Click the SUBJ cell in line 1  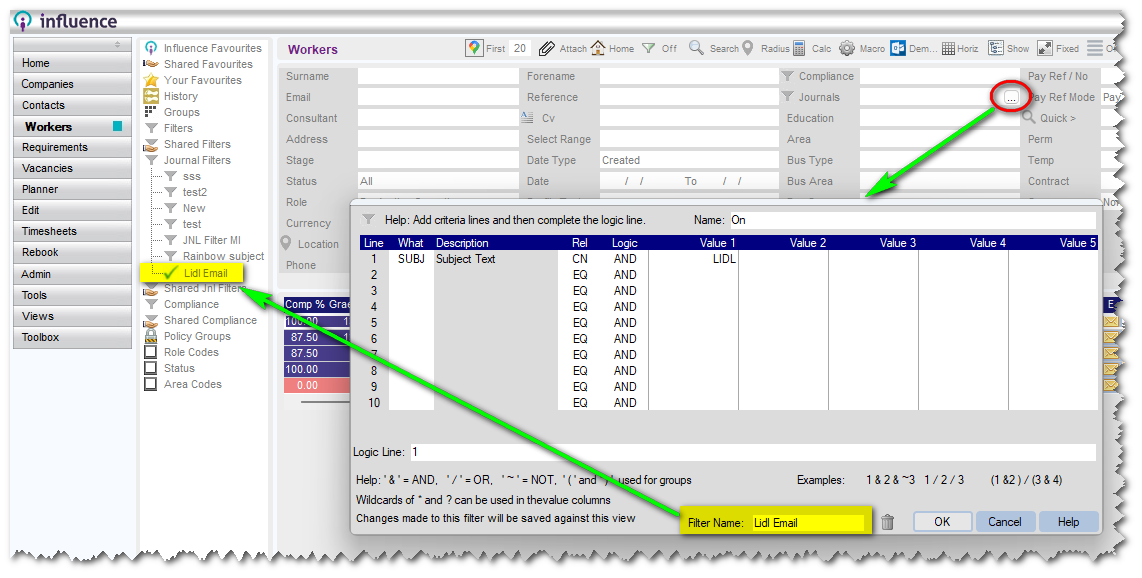tap(411, 258)
